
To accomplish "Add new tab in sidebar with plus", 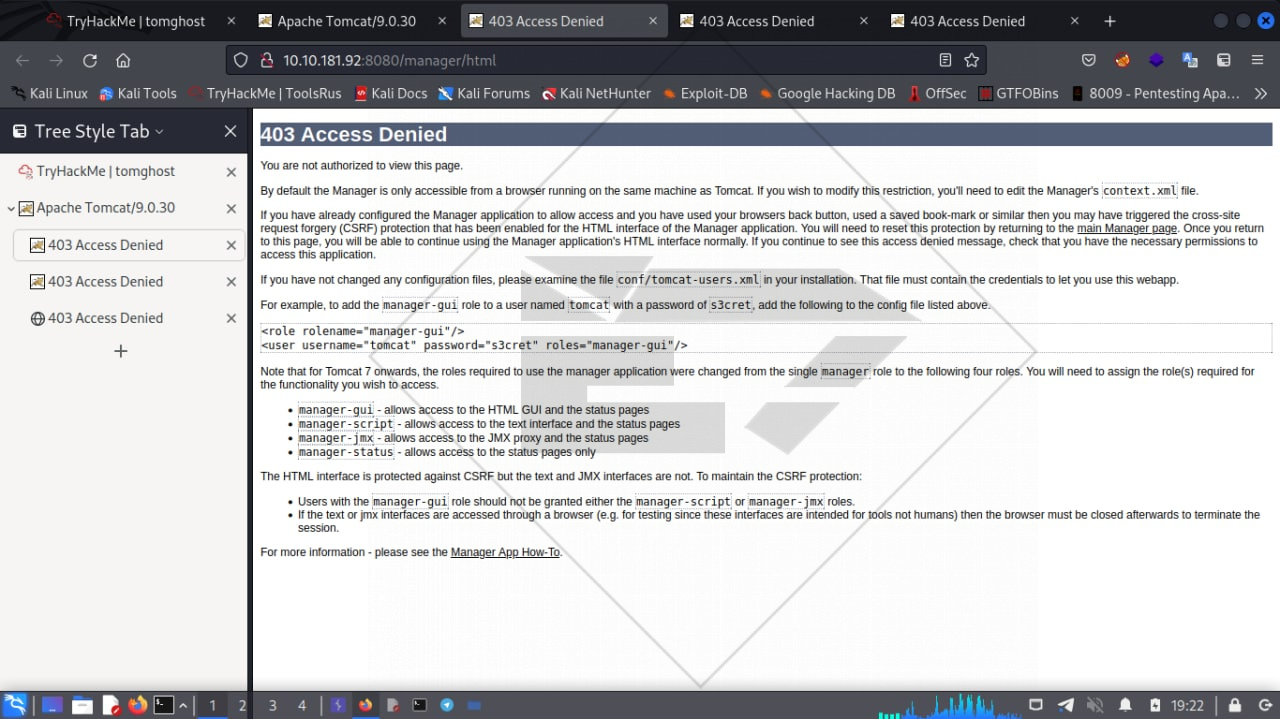I will click(121, 351).
